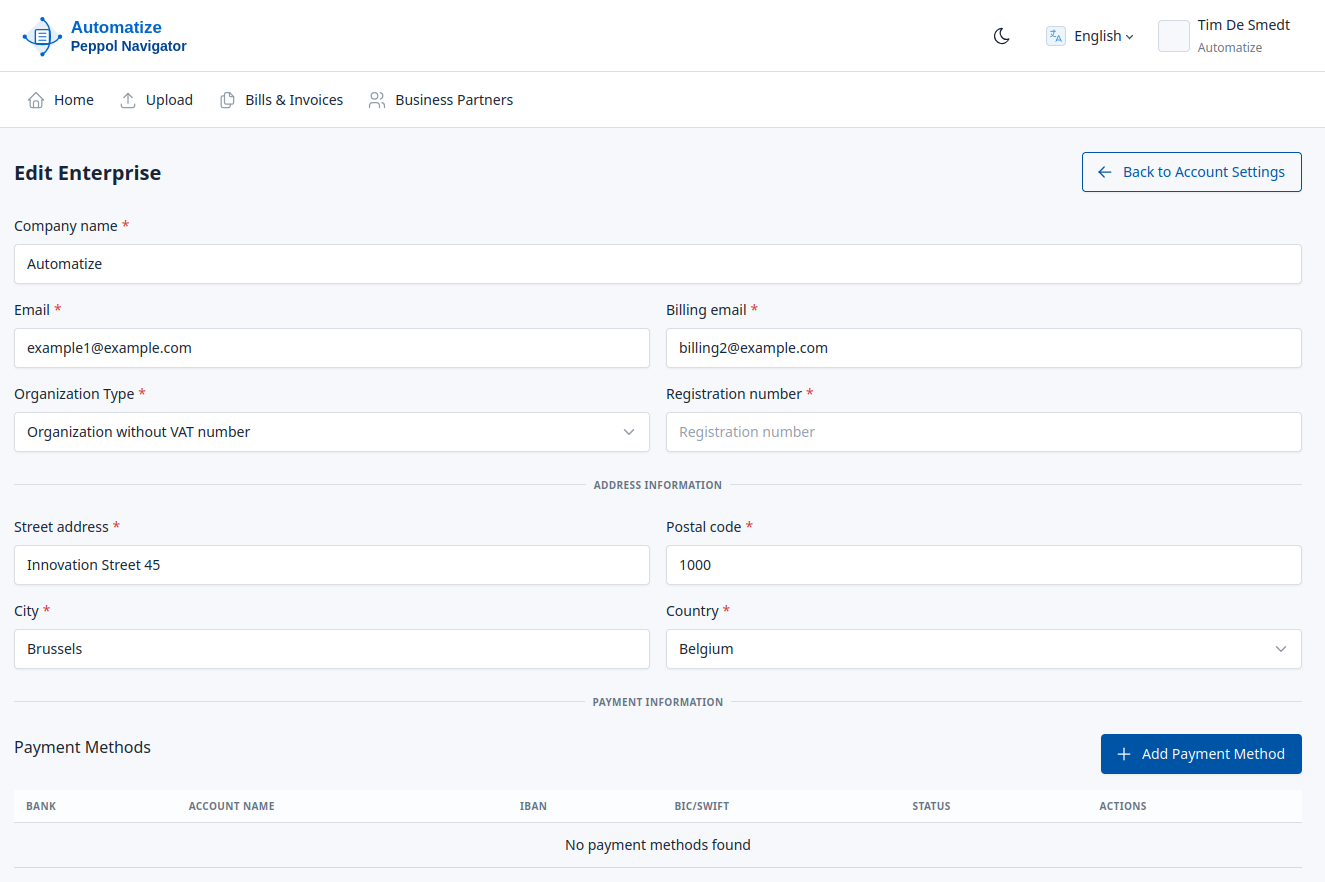Click the Company name input field
This screenshot has height=882, width=1325.
(657, 264)
